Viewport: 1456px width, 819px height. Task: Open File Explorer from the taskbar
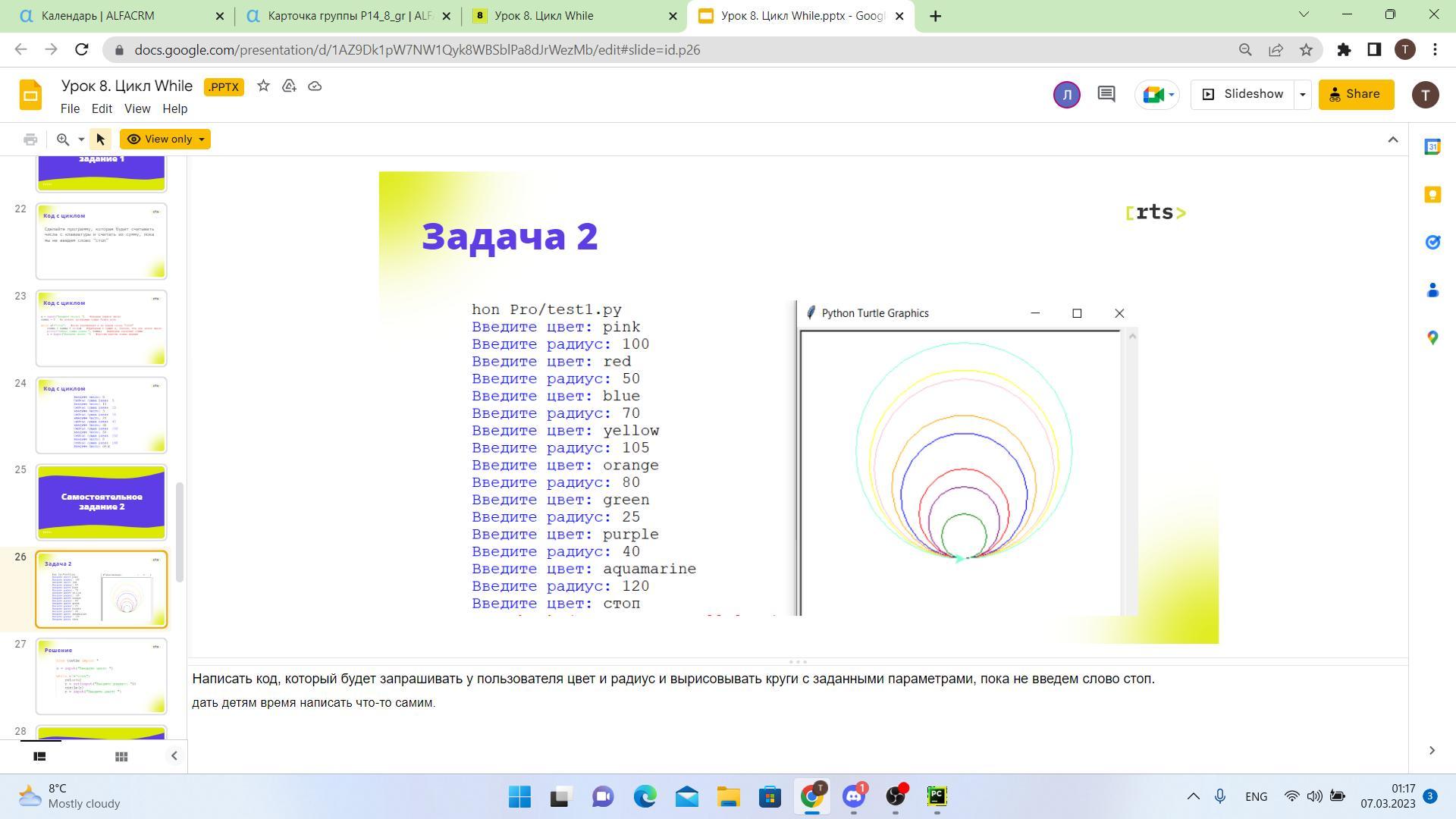[728, 796]
